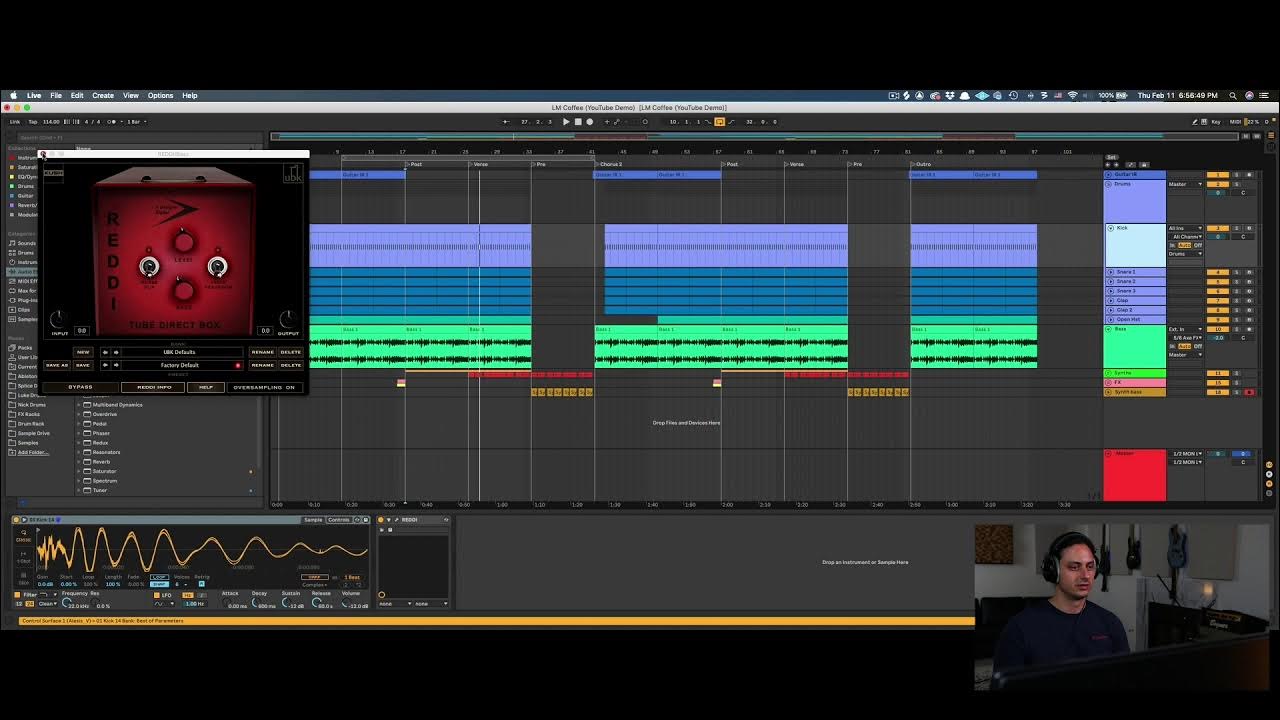The height and width of the screenshot is (720, 1280).
Task: Flip the Ground Lift switch on REDDI
Action: pos(149,267)
